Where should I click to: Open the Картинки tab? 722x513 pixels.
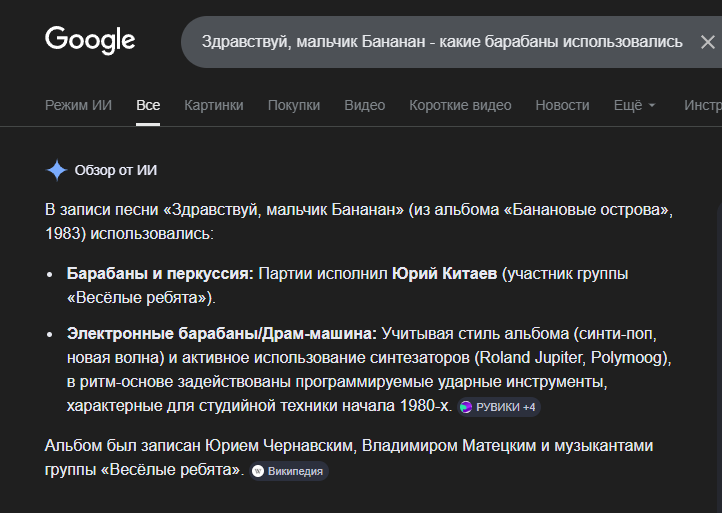coord(213,105)
